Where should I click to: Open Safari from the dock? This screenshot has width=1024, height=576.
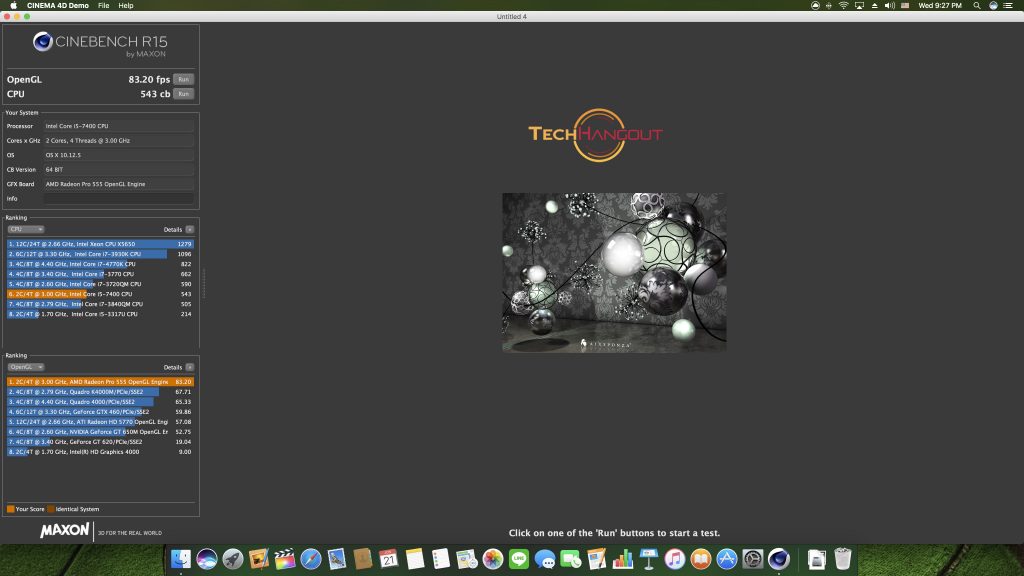click(311, 559)
